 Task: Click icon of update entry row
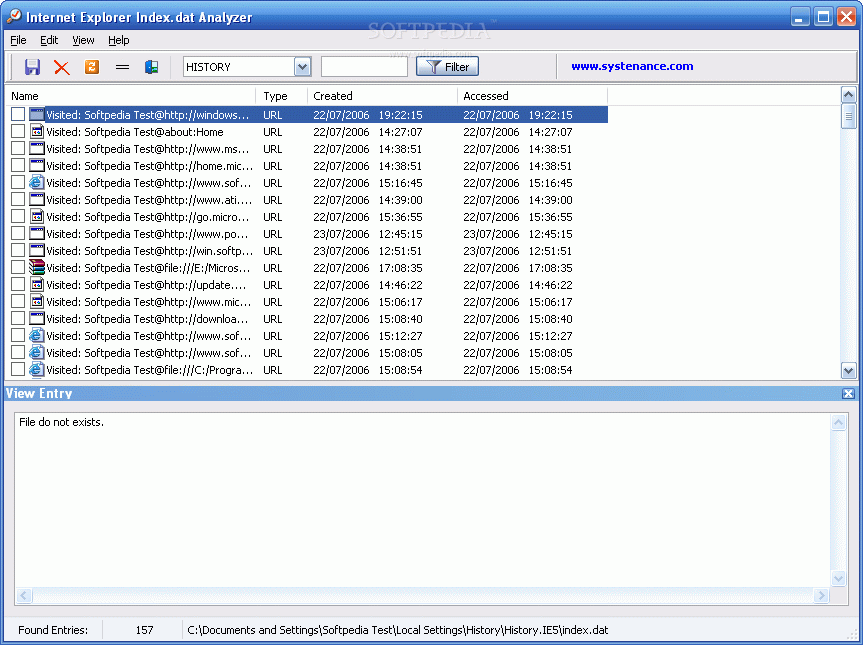[37, 285]
